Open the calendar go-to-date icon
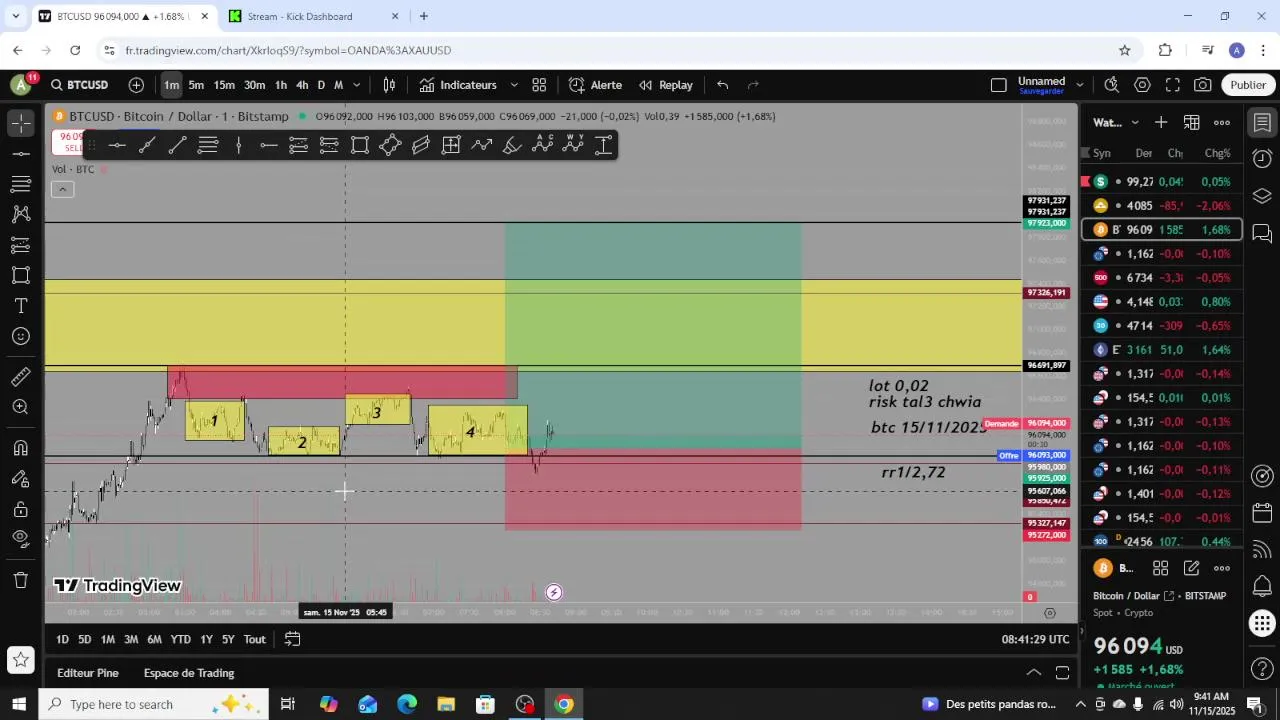The image size is (1280, 720). (x=292, y=639)
